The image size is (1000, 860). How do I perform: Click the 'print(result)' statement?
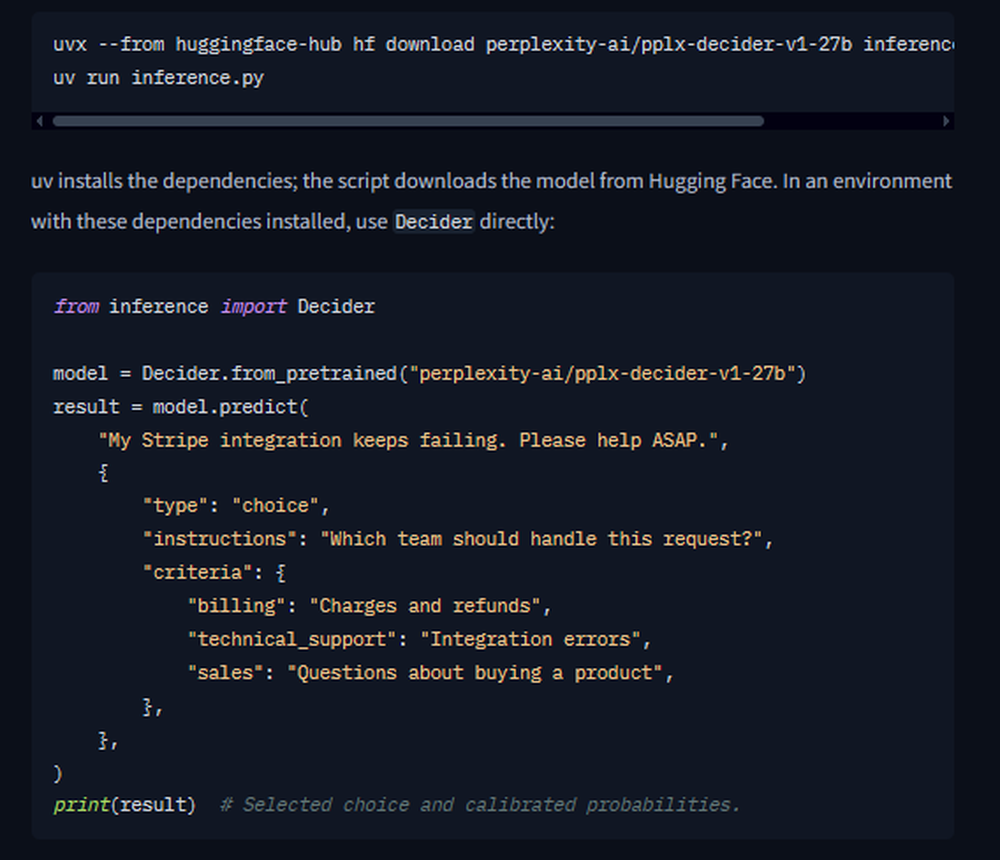pos(124,805)
